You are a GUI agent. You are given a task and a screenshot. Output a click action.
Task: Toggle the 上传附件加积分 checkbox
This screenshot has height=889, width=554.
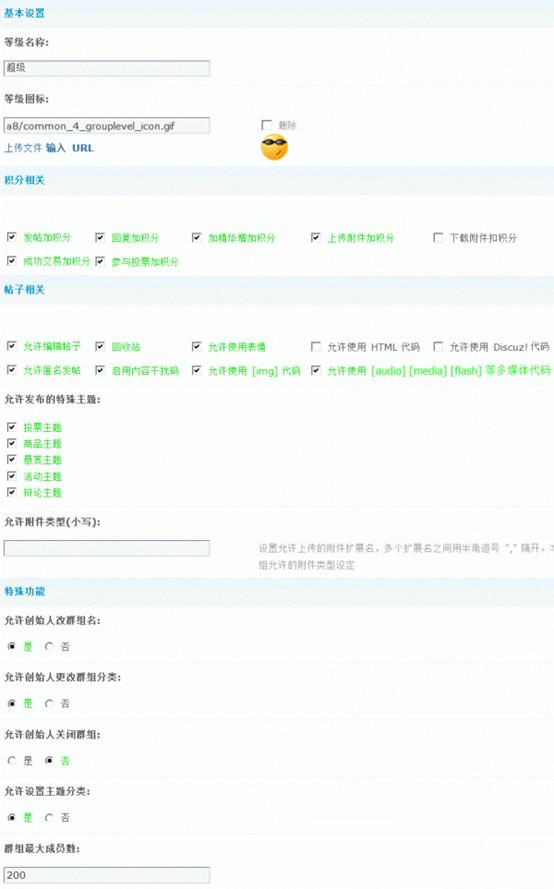pyautogui.click(x=316, y=237)
